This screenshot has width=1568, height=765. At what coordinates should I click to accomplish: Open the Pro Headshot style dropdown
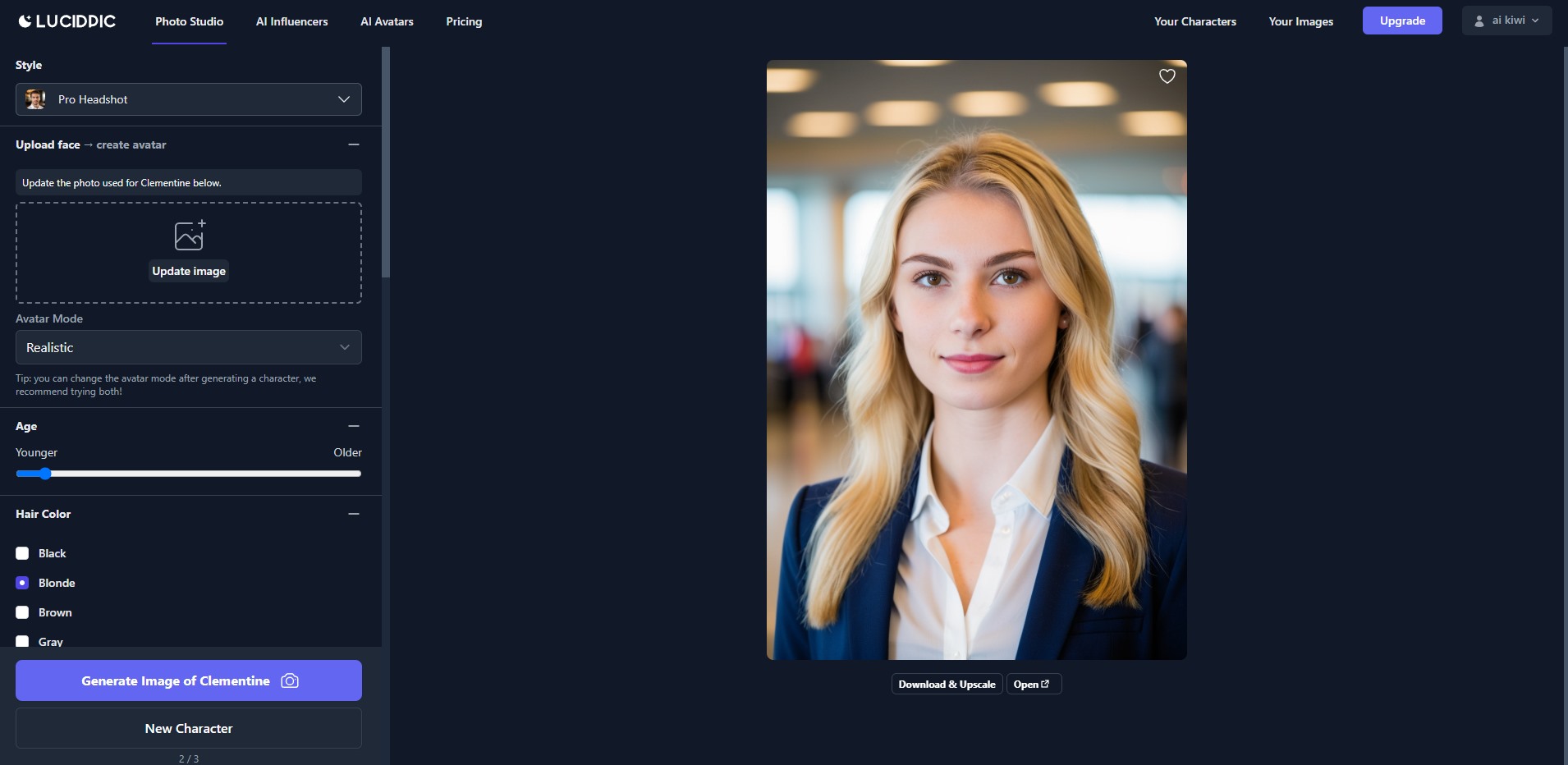189,99
